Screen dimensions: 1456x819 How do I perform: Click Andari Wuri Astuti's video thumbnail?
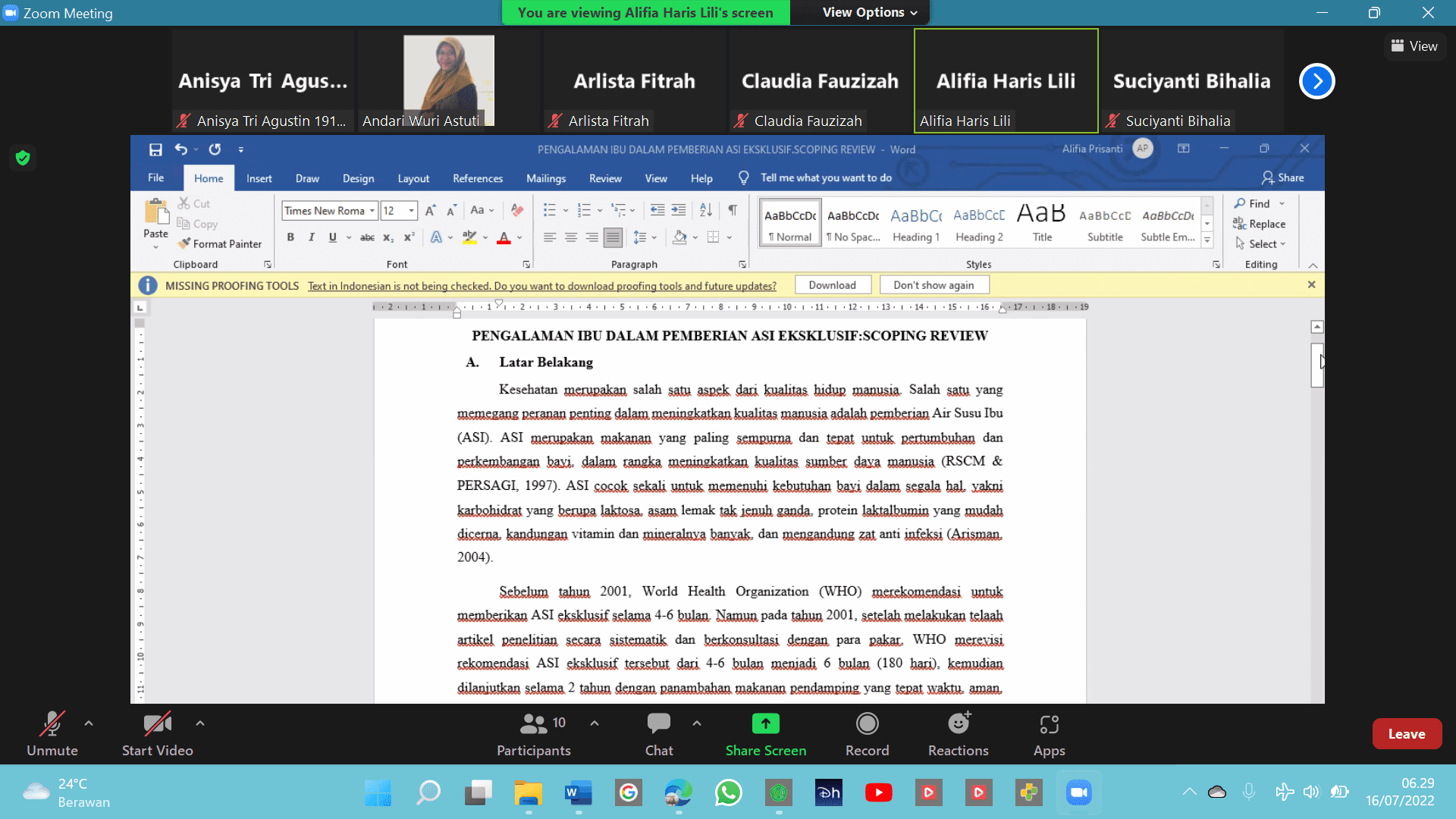tap(449, 80)
